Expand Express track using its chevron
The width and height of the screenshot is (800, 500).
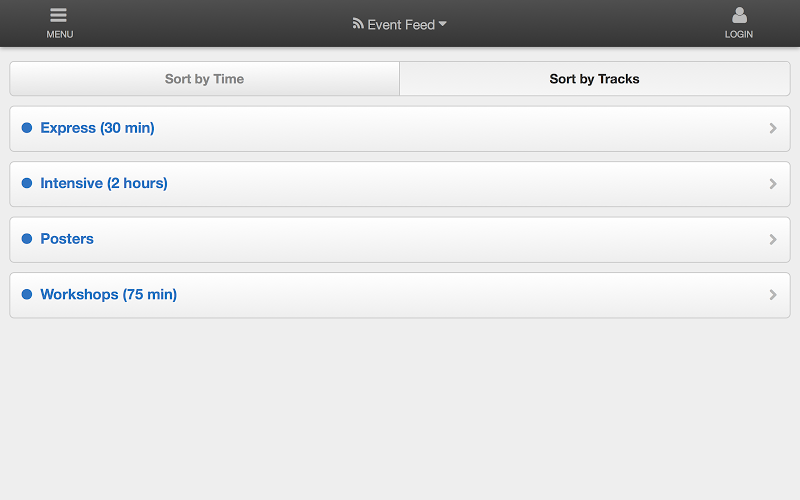click(773, 128)
